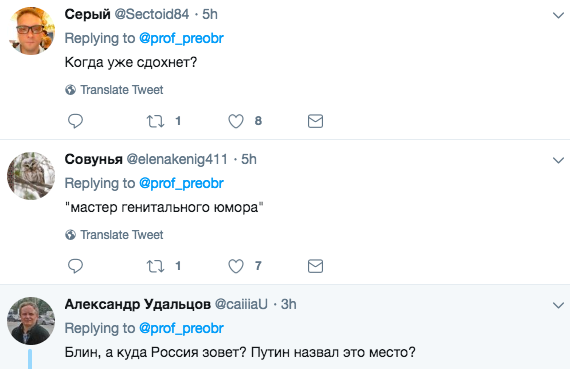
Task: Send Серый's tweet via direct message icon
Action: point(315,121)
